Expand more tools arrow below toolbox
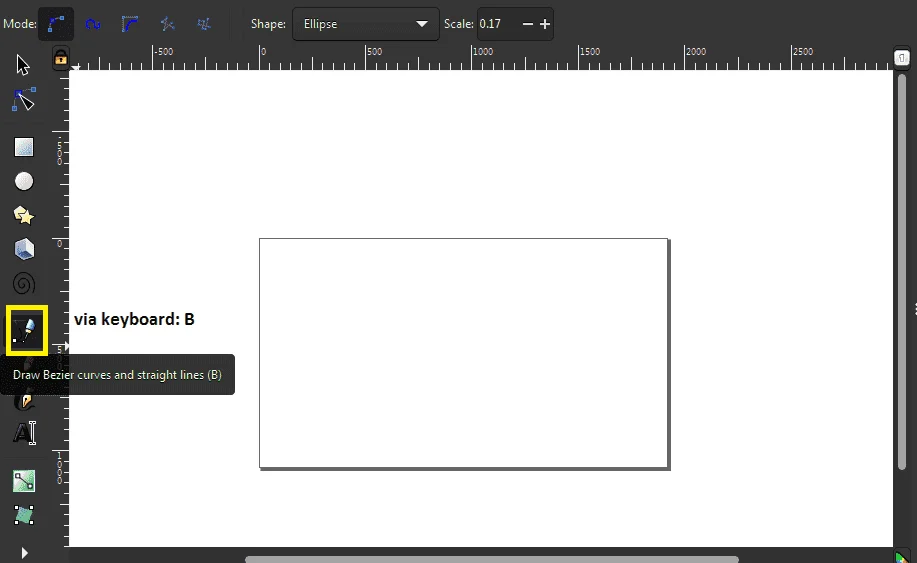917x563 pixels. pos(24,553)
